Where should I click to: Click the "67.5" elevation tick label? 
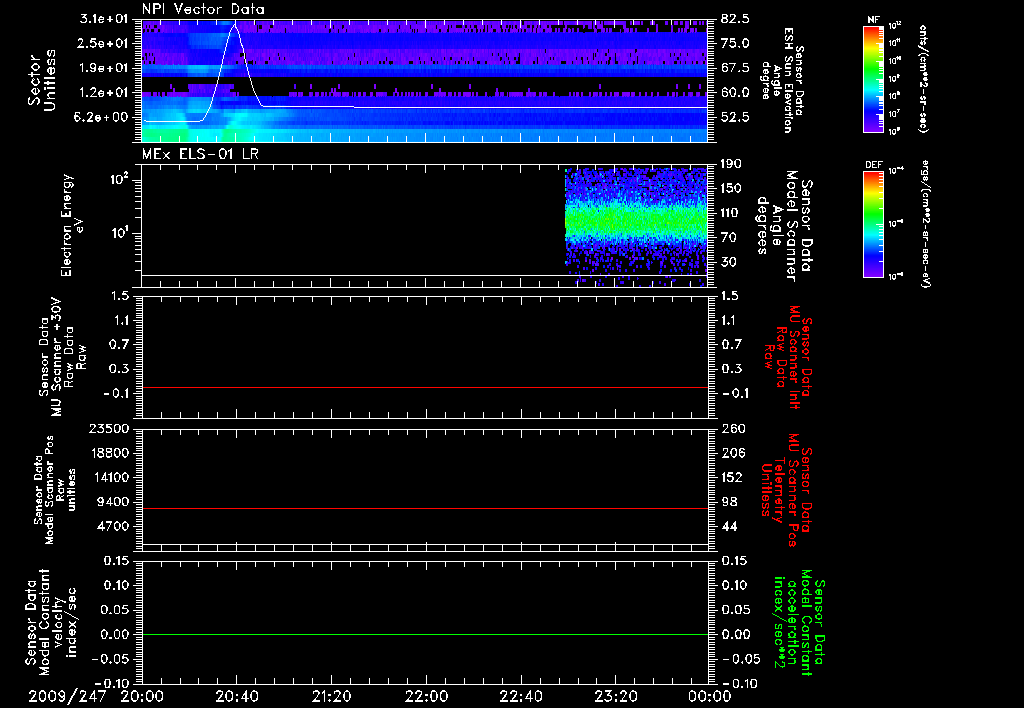[x=735, y=68]
